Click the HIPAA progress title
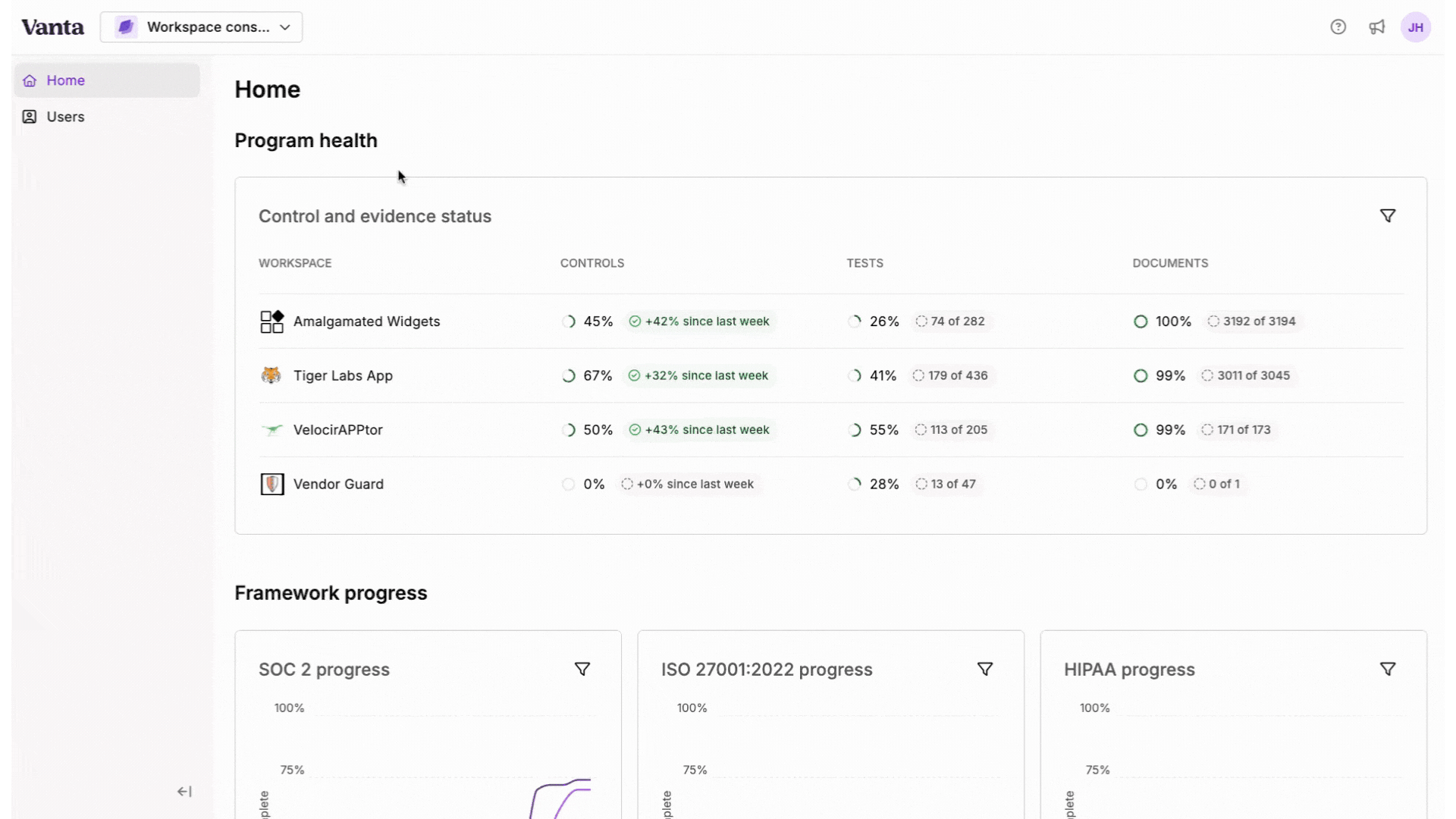The width and height of the screenshot is (1456, 819). tap(1129, 670)
